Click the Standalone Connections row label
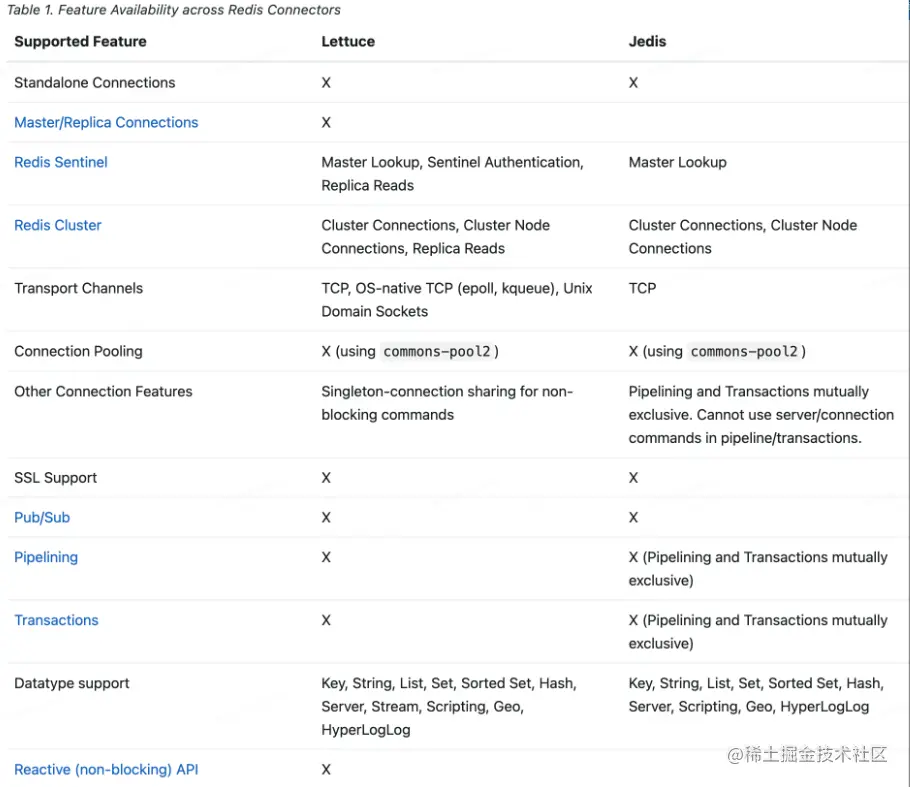910x787 pixels. 95,82
